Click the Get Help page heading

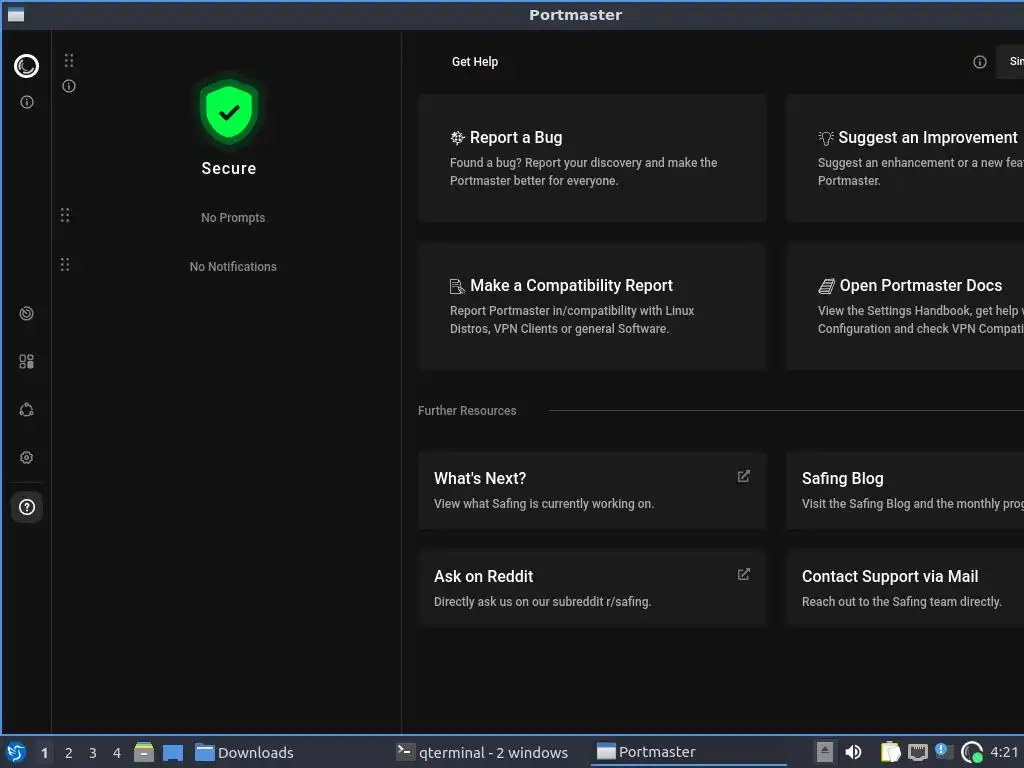pyautogui.click(x=475, y=62)
